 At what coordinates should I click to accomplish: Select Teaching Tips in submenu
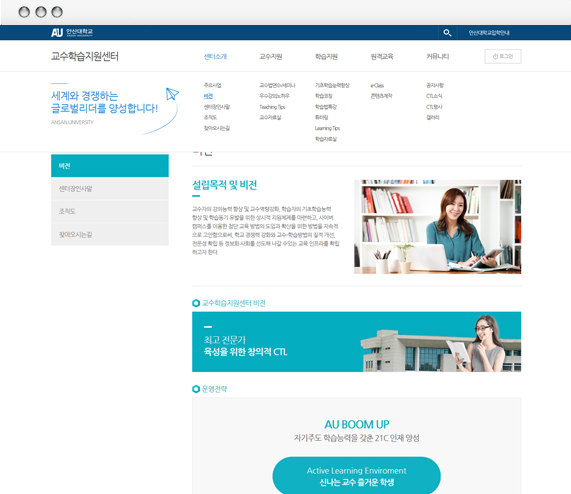coord(272,107)
